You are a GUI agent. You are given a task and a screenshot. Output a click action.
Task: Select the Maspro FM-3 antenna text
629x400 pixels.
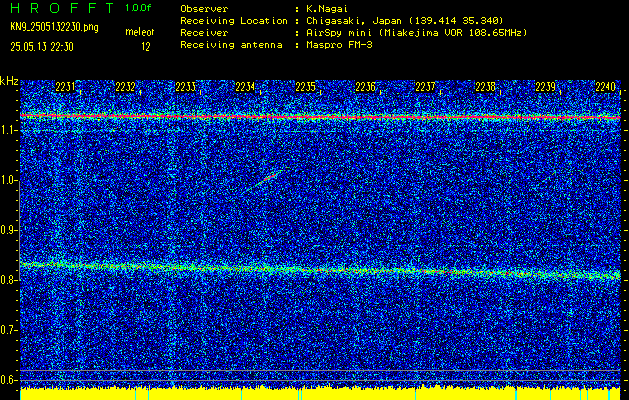[x=339, y=45]
